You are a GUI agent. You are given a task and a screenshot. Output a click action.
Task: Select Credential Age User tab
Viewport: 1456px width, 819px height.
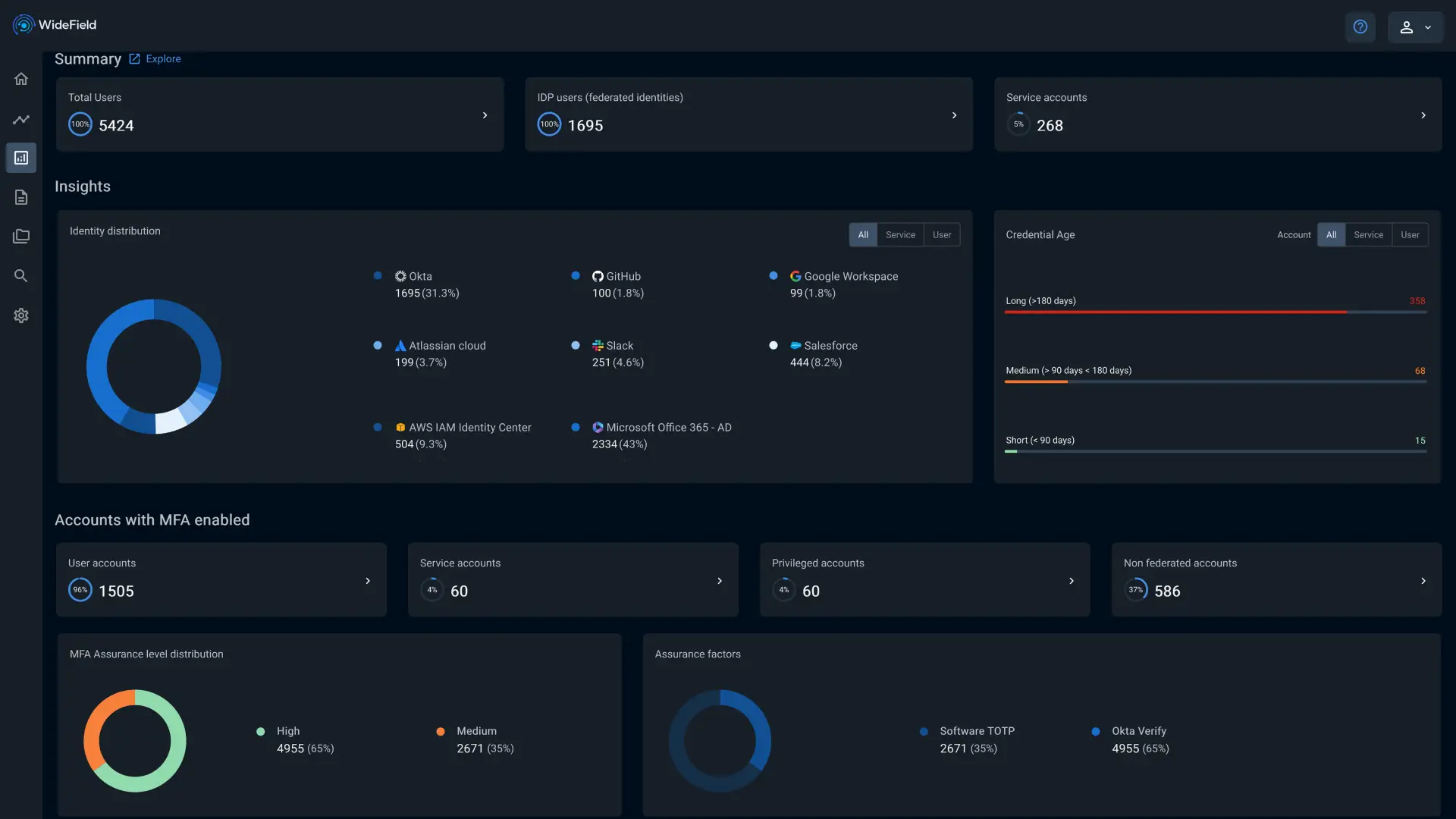[x=1410, y=235]
